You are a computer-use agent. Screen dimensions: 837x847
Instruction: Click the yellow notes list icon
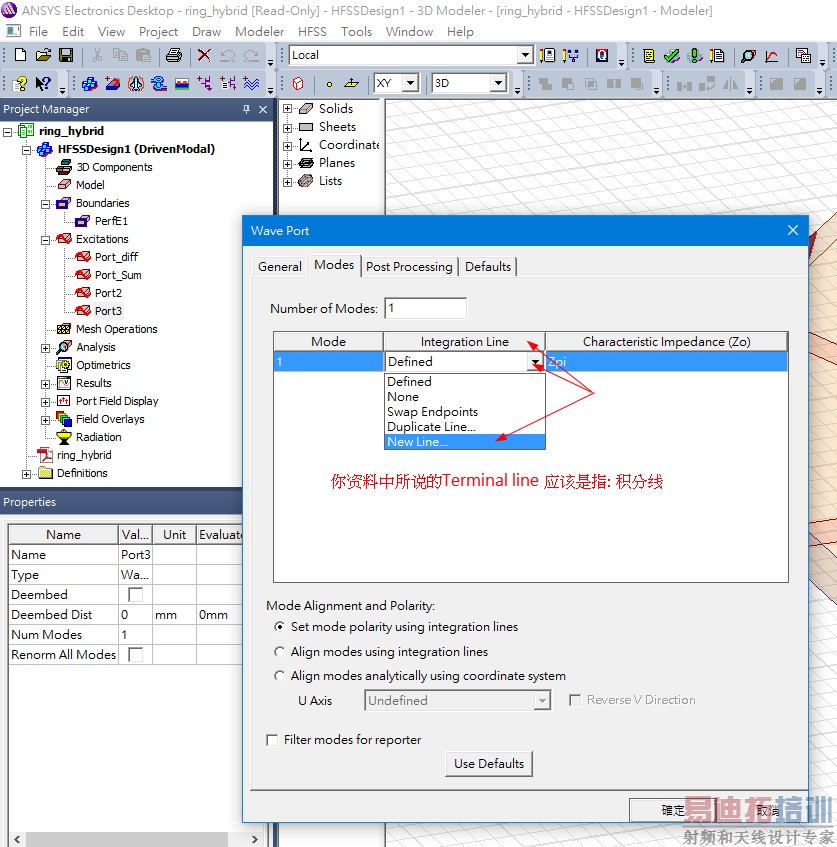pos(649,55)
